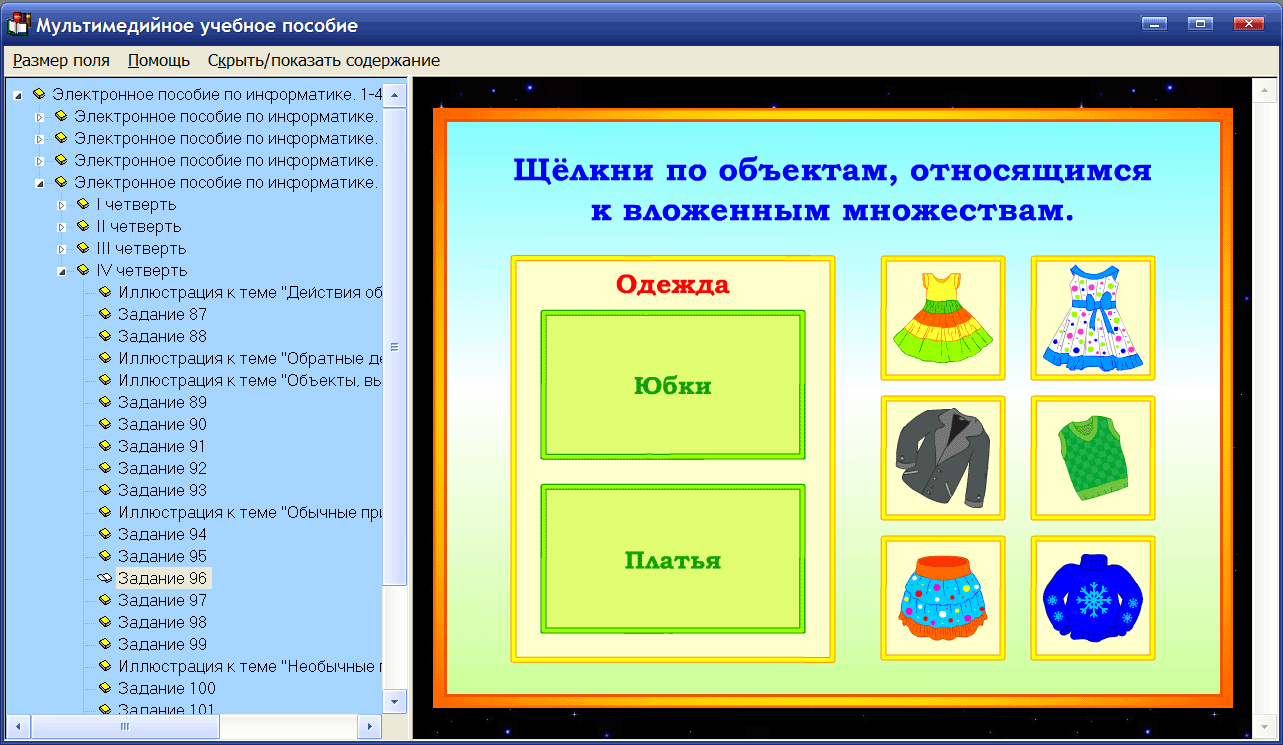Click the horizontal scrollbar right arrow
The height and width of the screenshot is (745, 1283).
click(369, 727)
